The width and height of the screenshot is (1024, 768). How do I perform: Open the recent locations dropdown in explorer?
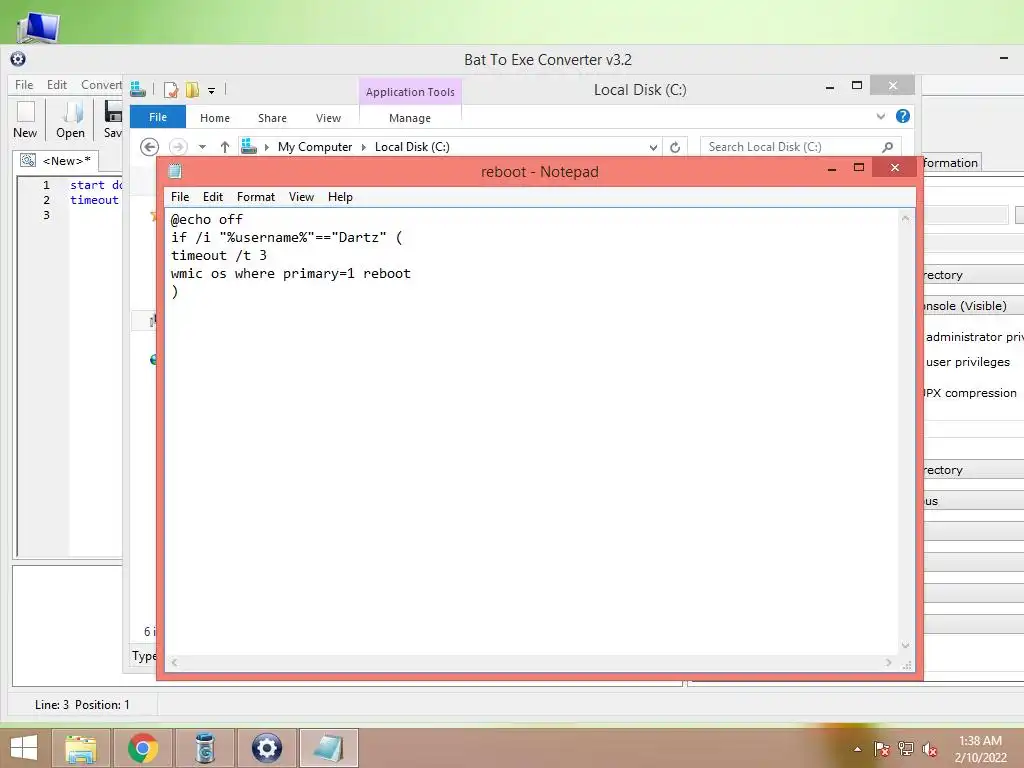(x=202, y=147)
